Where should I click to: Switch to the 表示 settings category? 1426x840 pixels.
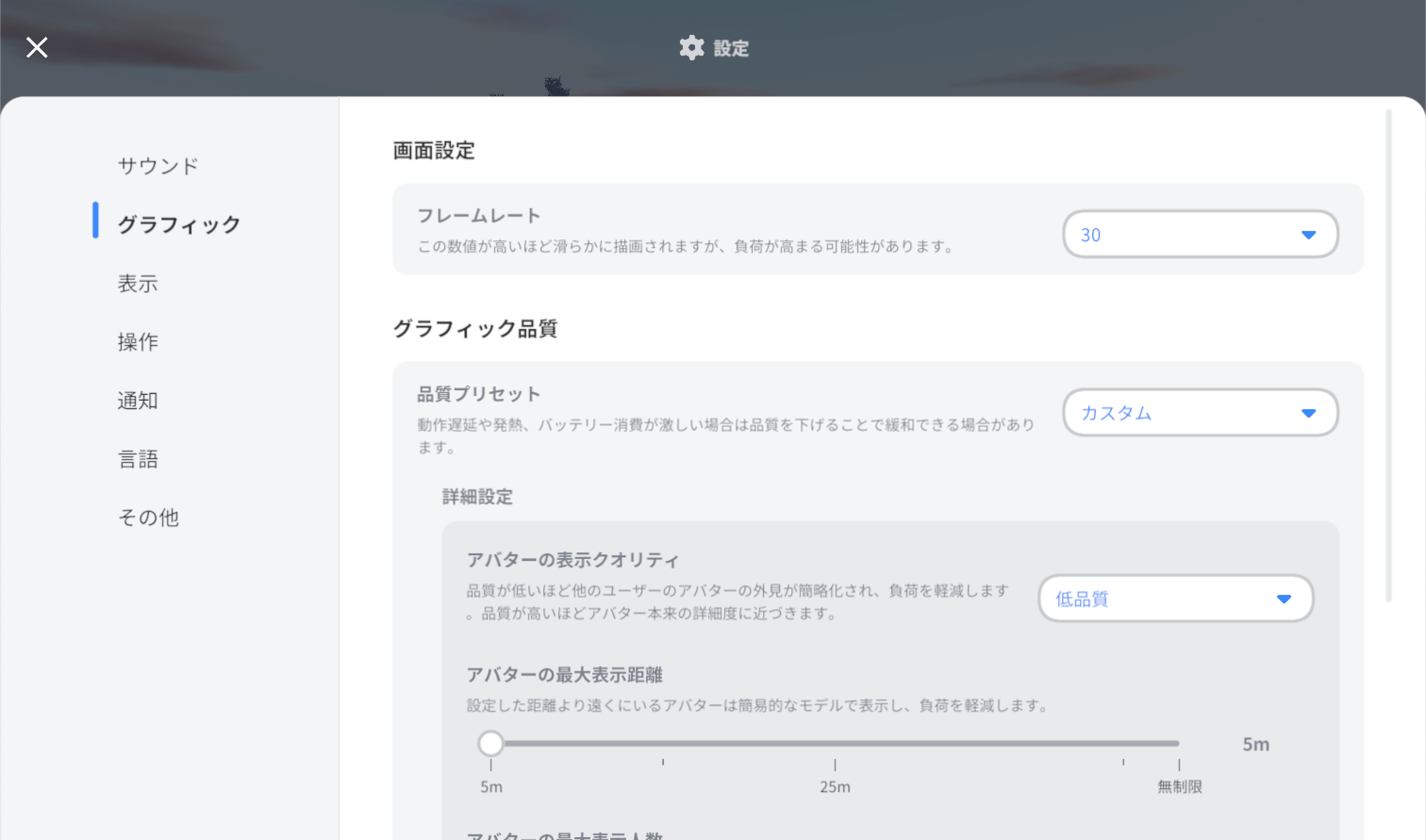tap(138, 283)
